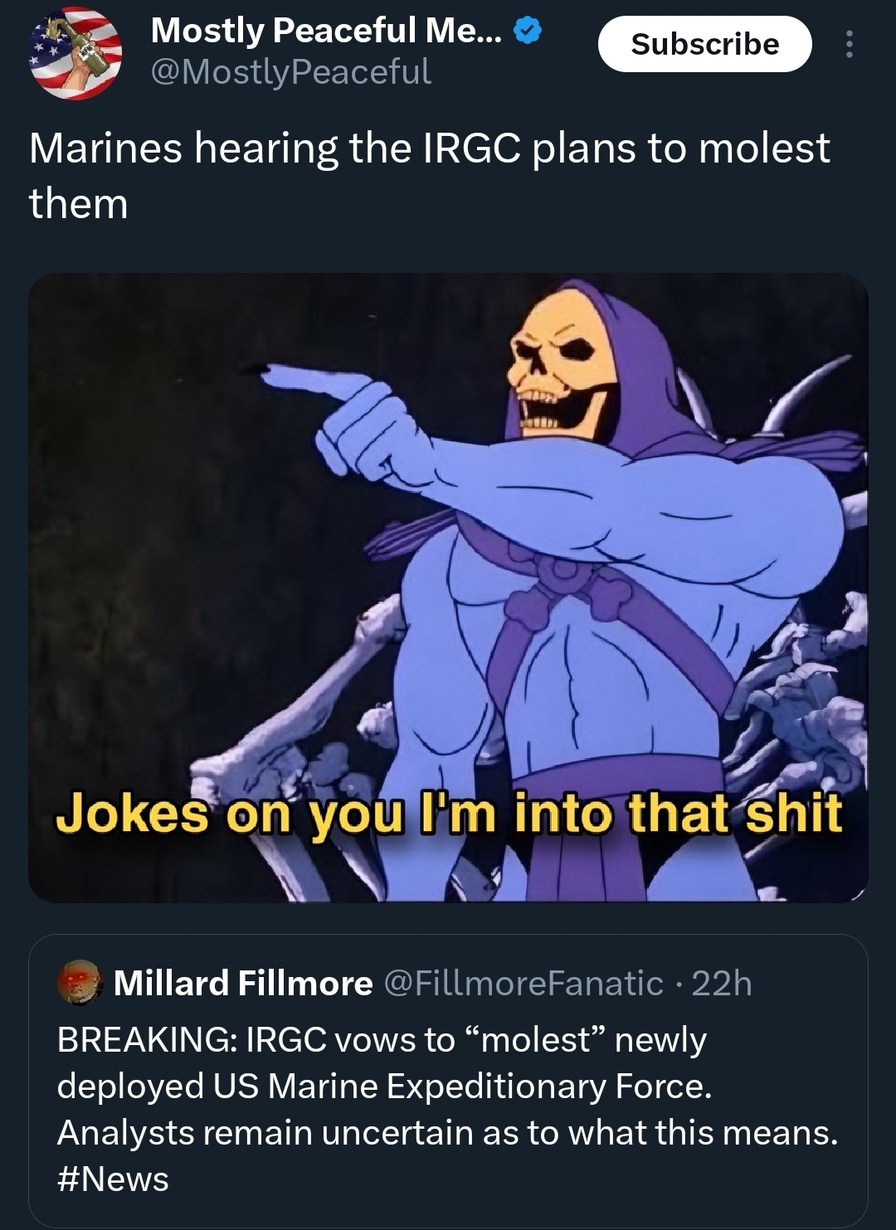This screenshot has width=896, height=1230.
Task: Open the Skeletor meme image
Action: coord(448,587)
